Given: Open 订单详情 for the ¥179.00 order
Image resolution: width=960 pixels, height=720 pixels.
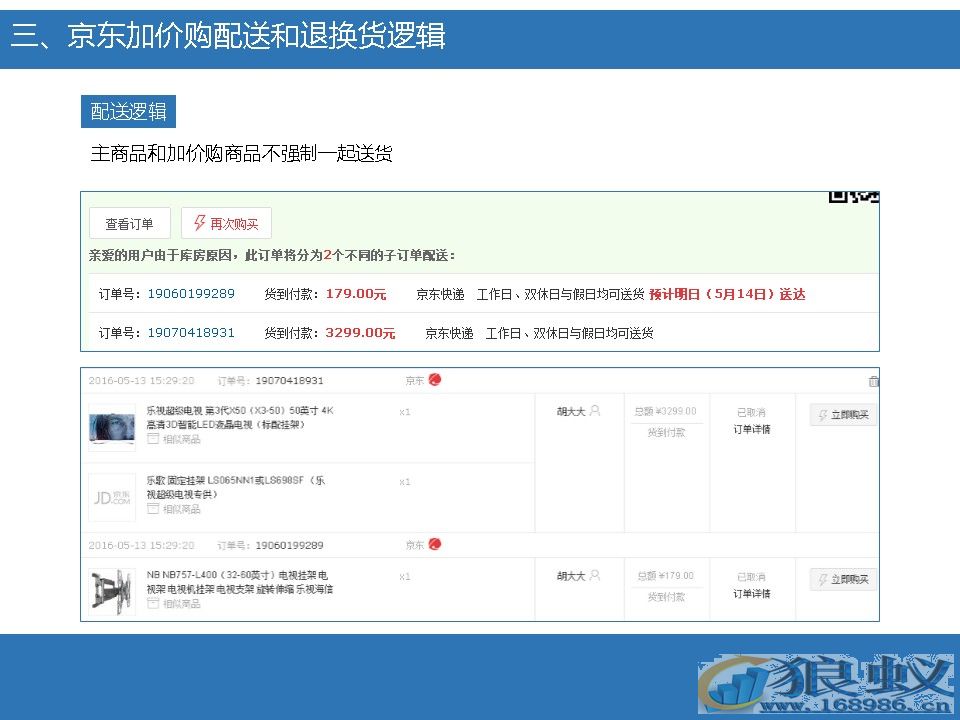Looking at the screenshot, I should [x=752, y=593].
